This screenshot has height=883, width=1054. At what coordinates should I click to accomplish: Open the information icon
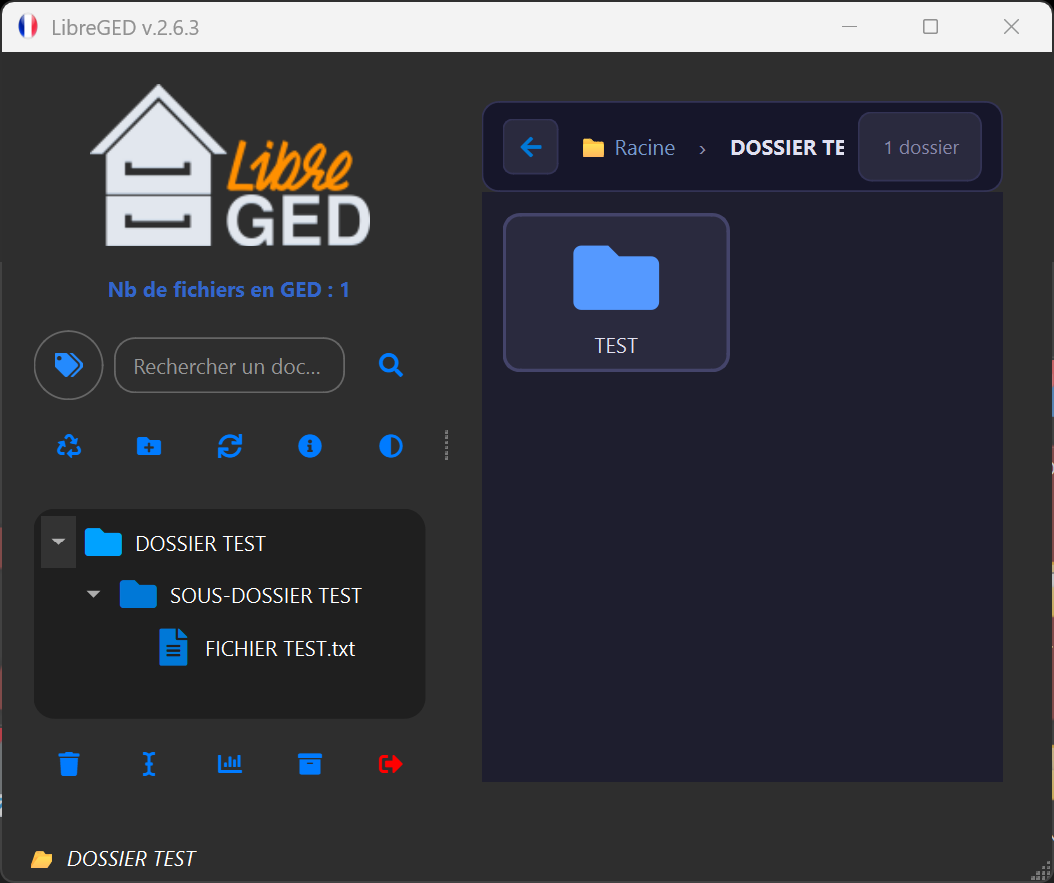pos(310,446)
